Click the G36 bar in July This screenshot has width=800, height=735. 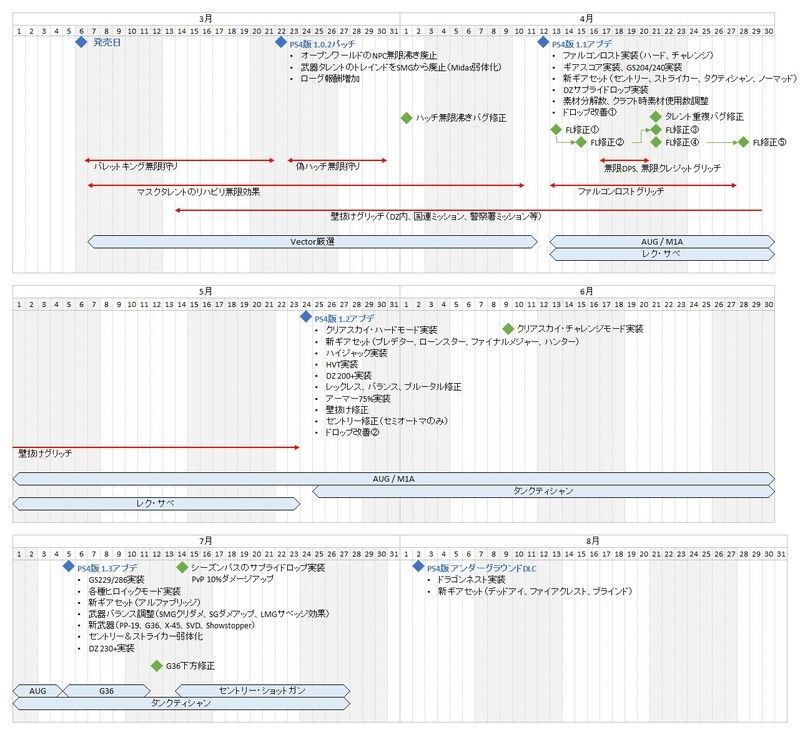tap(106, 690)
